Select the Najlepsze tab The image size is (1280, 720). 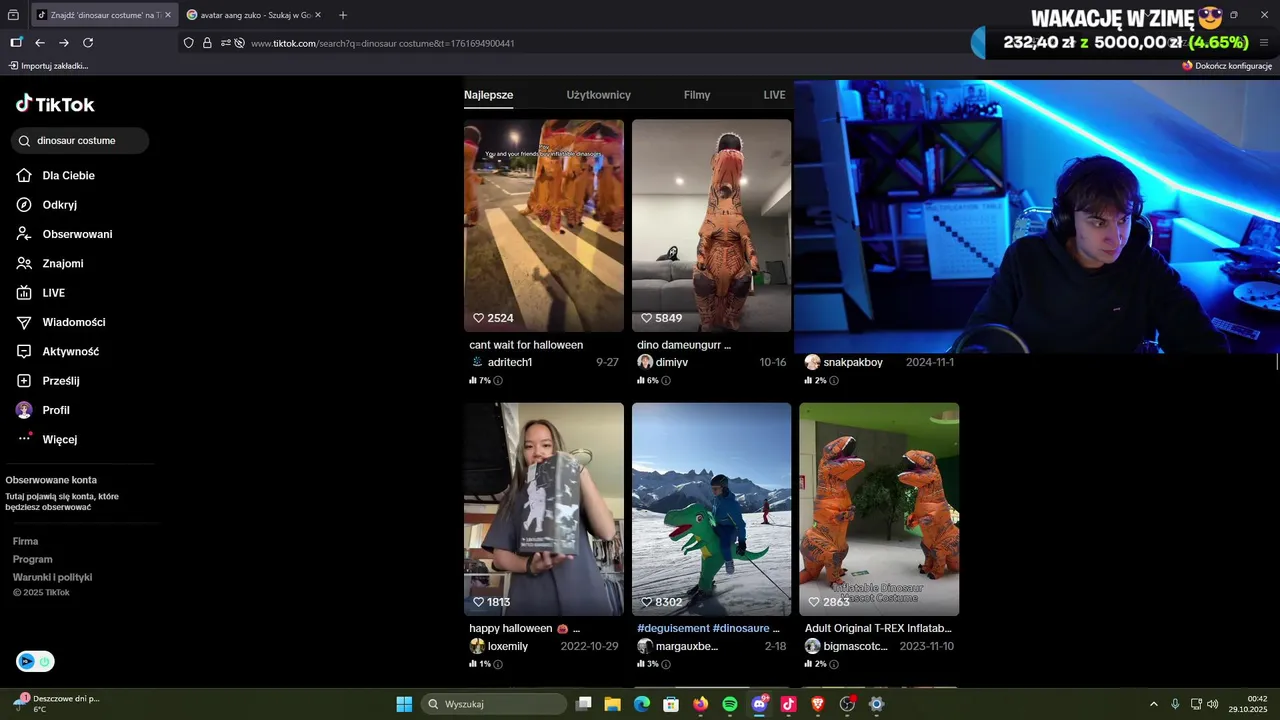(488, 95)
